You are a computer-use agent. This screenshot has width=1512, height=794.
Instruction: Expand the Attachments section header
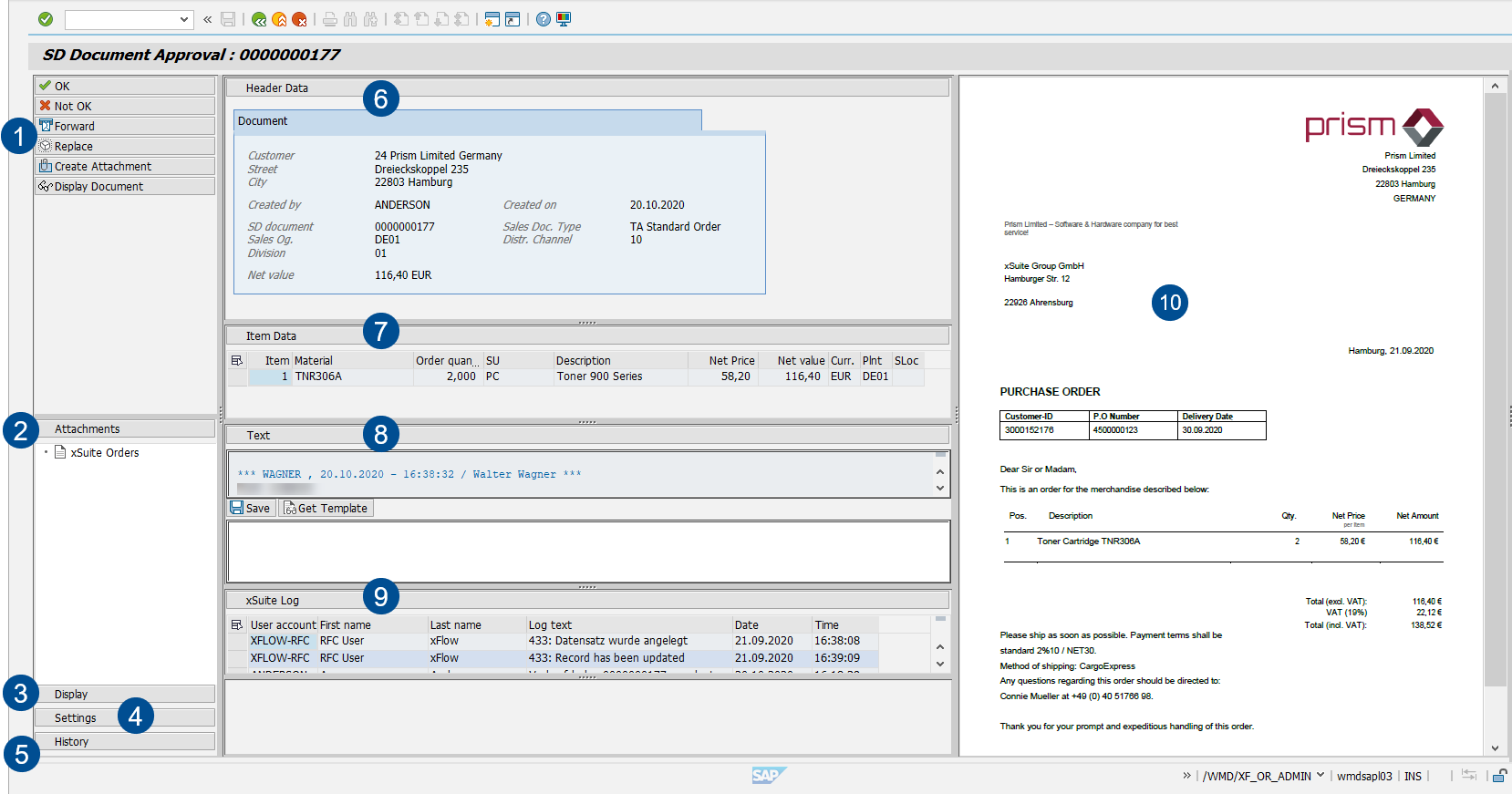(x=125, y=428)
